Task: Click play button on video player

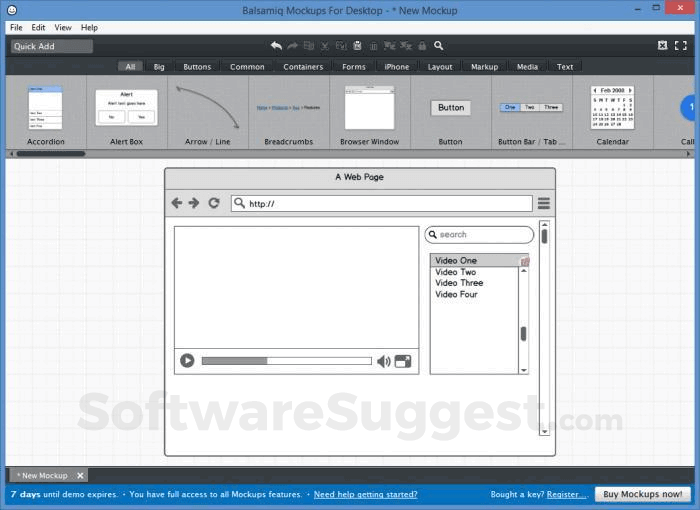Action: tap(187, 360)
